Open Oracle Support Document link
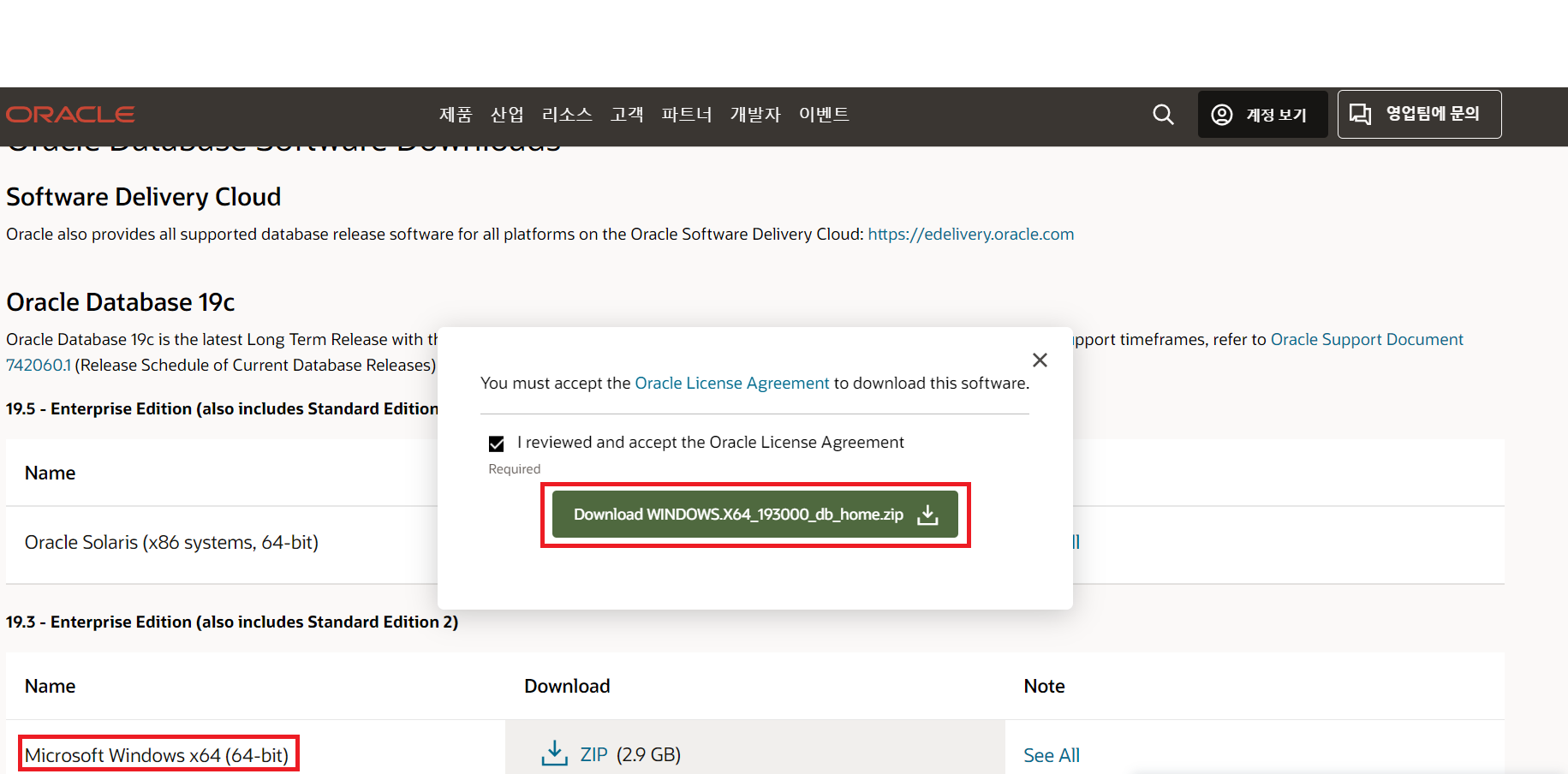Image resolution: width=1568 pixels, height=774 pixels. pos(1367,340)
